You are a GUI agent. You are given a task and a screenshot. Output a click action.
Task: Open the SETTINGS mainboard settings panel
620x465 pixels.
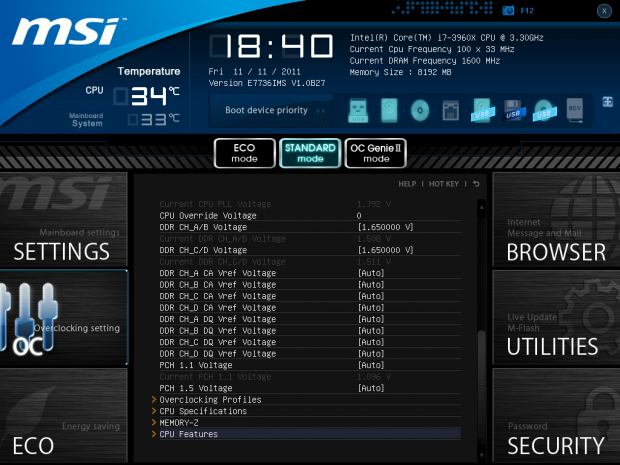point(63,219)
